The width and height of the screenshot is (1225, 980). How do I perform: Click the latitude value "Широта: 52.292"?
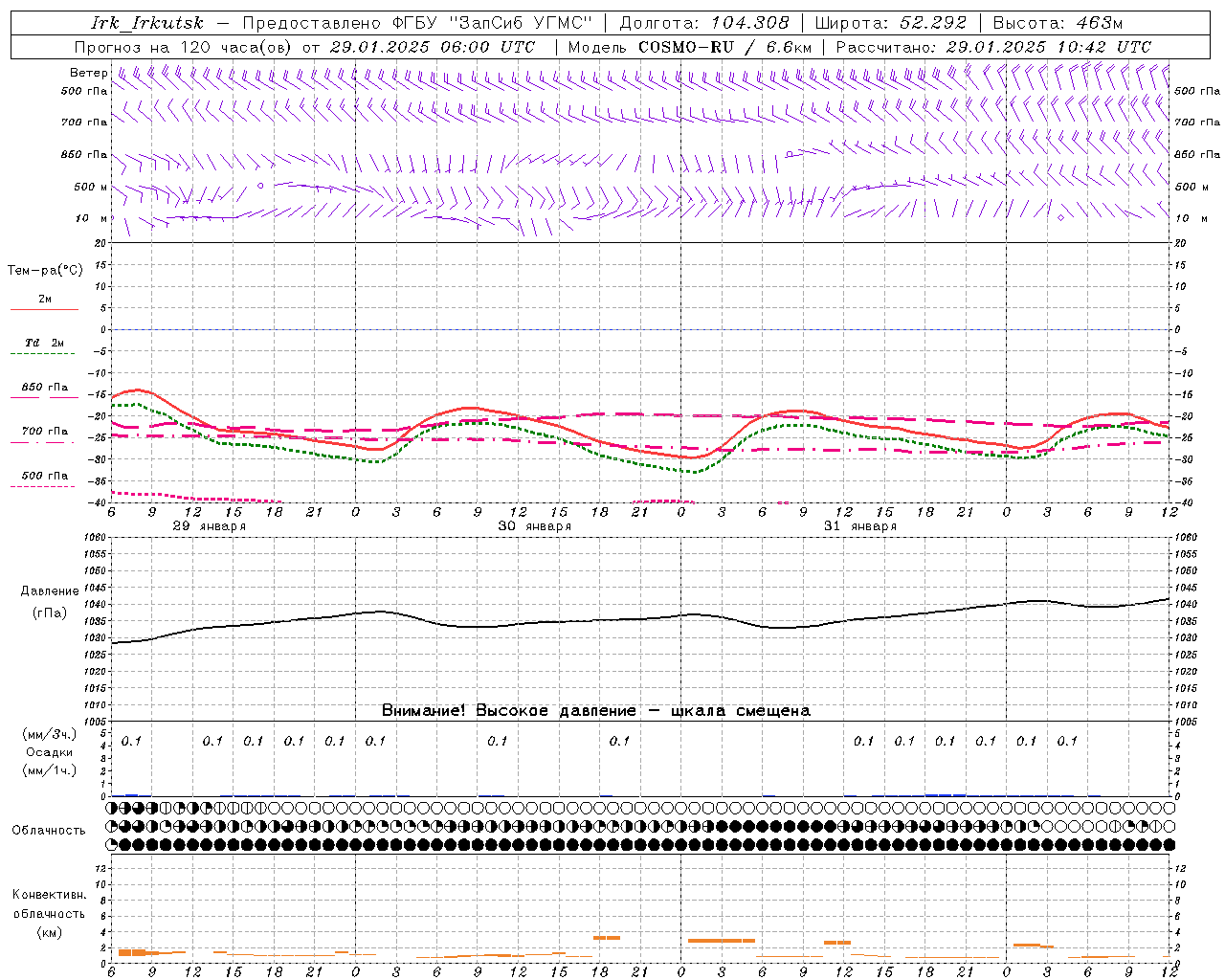890,23
